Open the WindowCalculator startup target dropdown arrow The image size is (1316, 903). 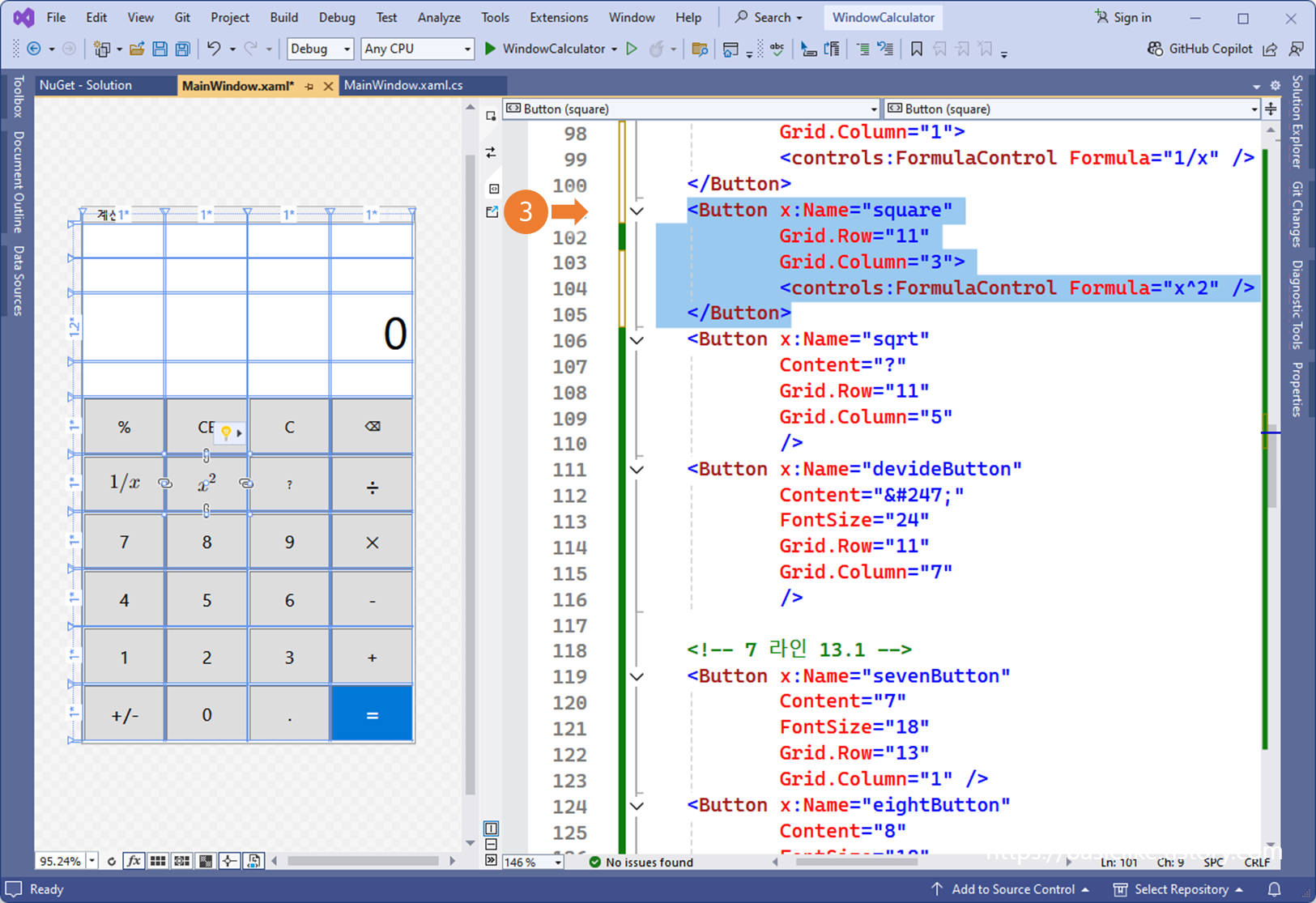[614, 49]
